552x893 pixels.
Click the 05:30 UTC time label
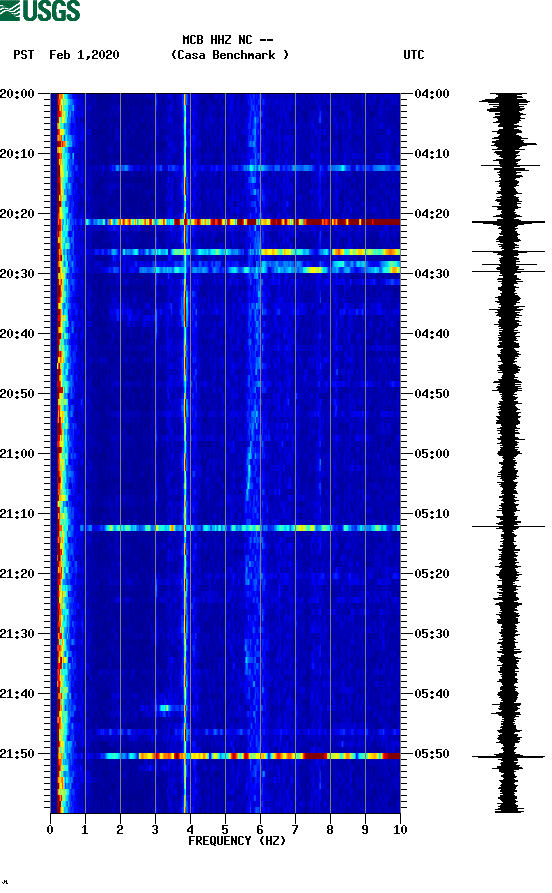[432, 634]
